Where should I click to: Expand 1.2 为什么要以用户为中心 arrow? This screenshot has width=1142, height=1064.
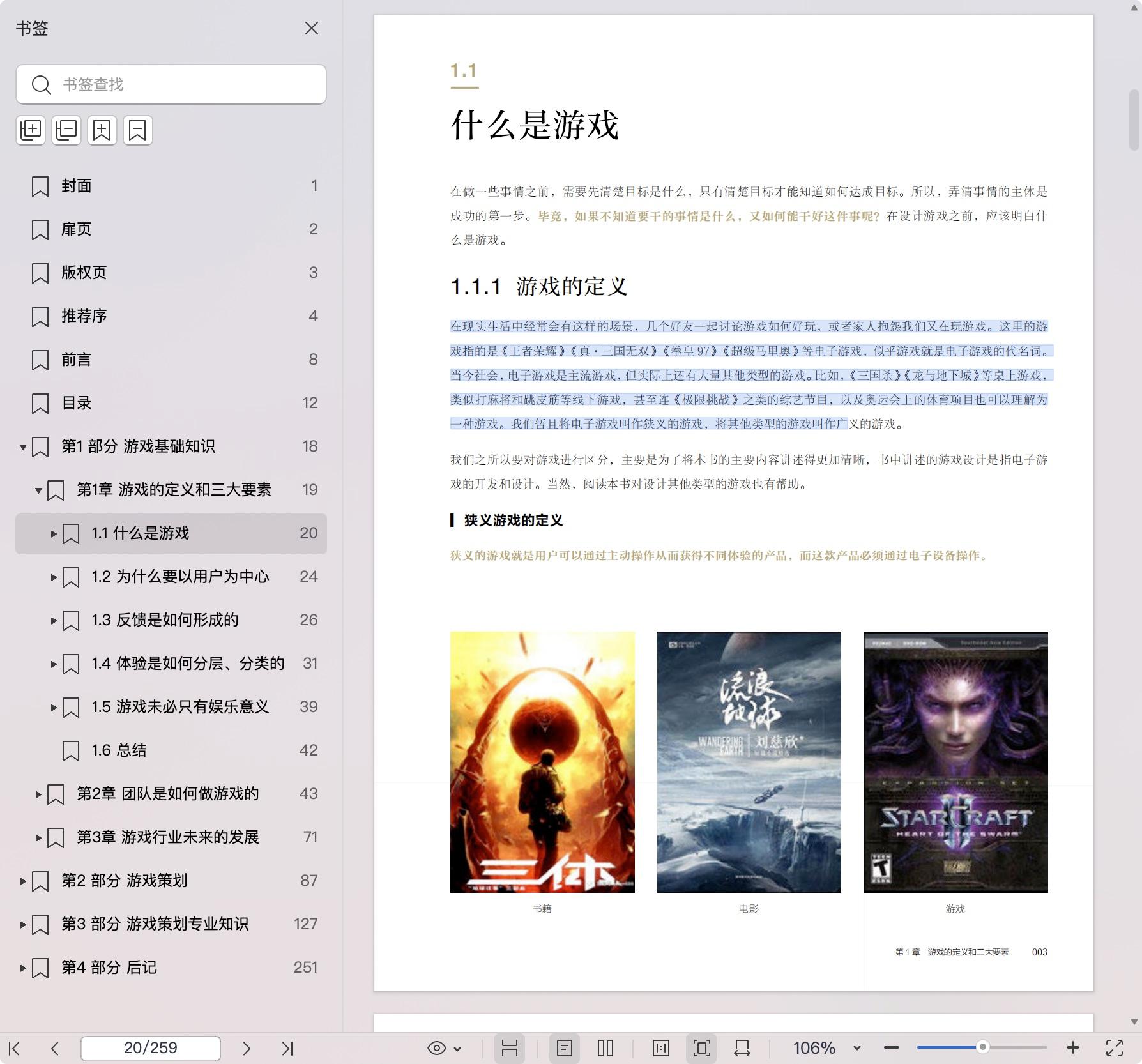point(54,577)
